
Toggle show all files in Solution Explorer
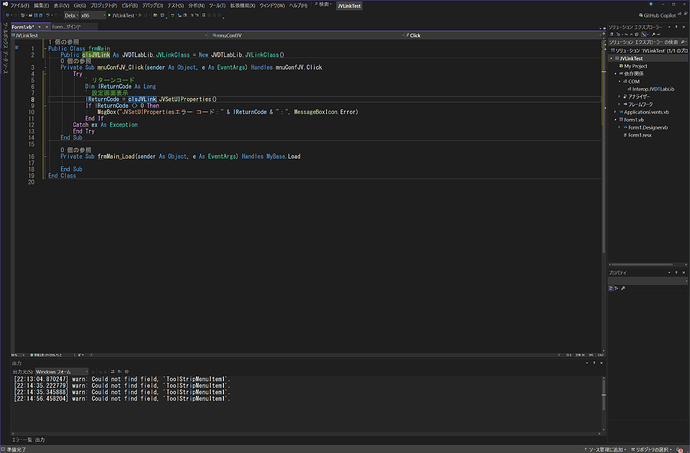637,34
